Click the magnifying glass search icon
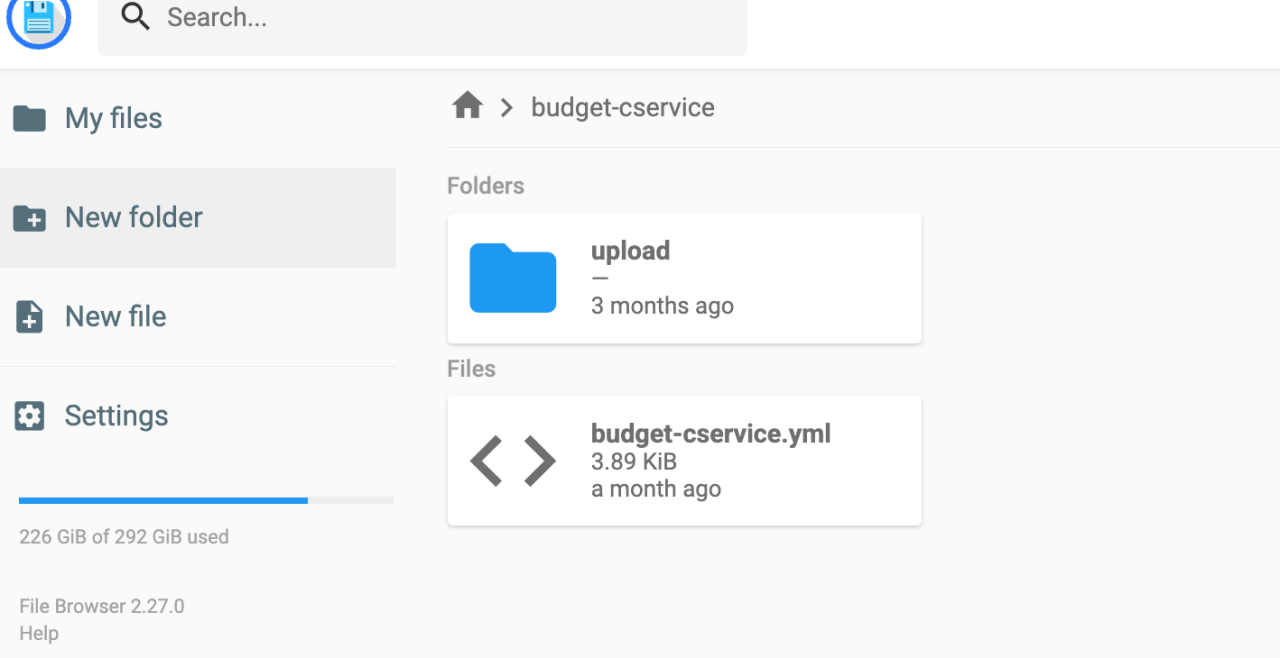The height and width of the screenshot is (658, 1280). tap(135, 17)
